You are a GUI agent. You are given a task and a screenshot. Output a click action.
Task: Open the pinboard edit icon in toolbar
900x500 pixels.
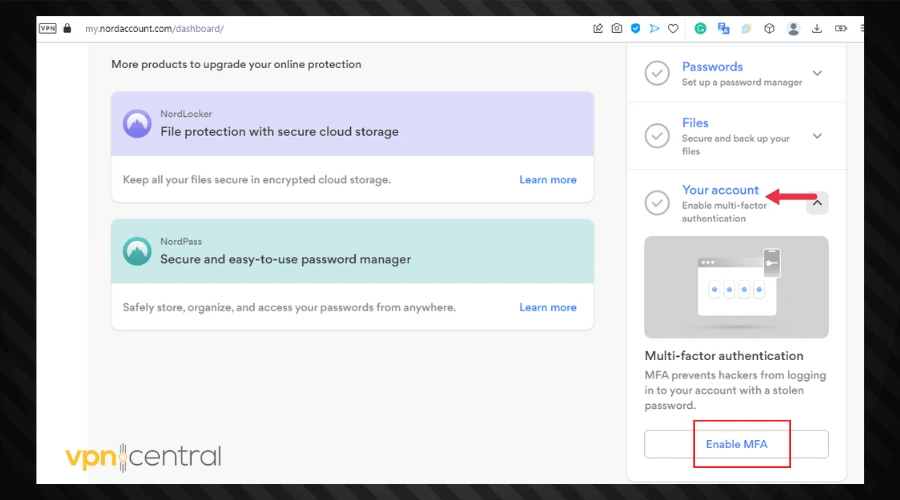tap(598, 28)
